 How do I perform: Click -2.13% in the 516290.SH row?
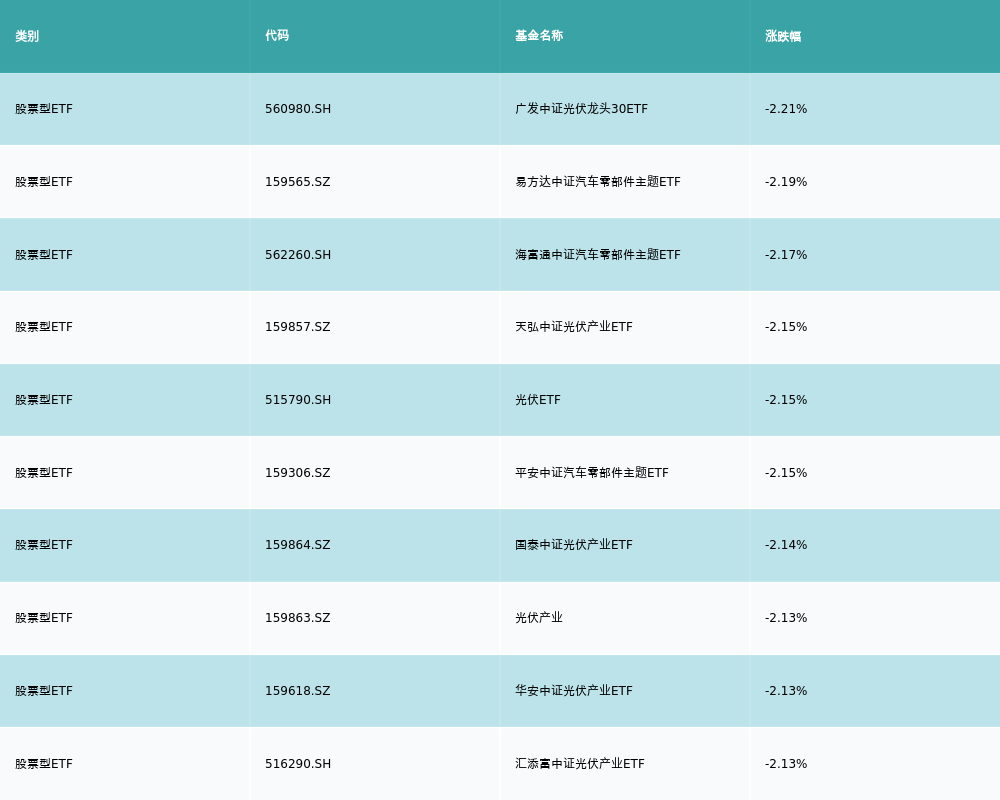point(786,764)
